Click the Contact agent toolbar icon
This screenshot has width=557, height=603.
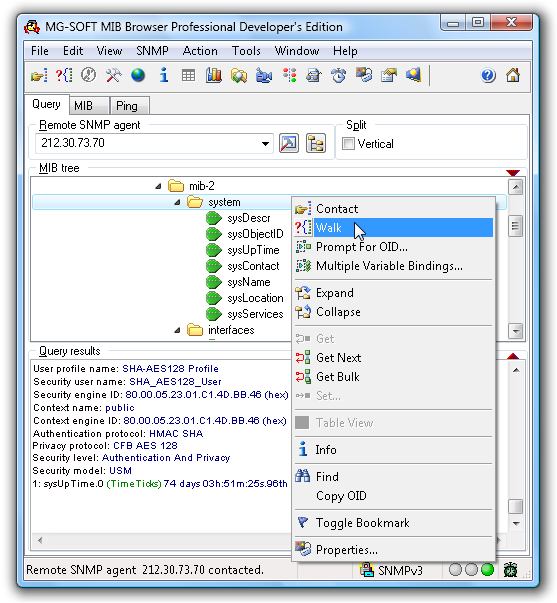click(x=39, y=75)
